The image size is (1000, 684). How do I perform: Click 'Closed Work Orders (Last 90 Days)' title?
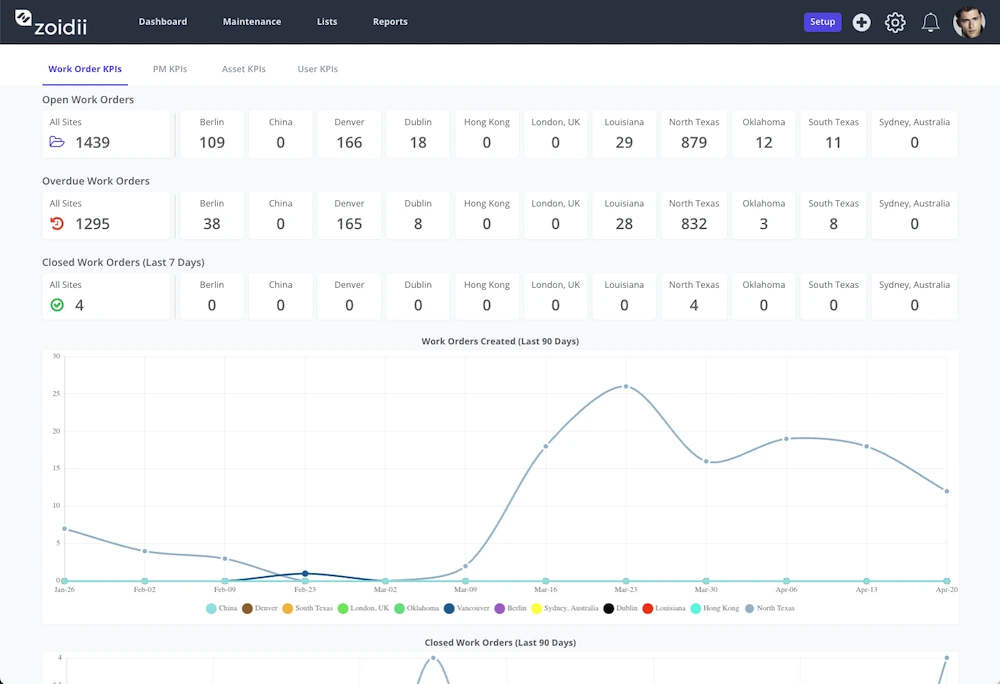coord(500,643)
